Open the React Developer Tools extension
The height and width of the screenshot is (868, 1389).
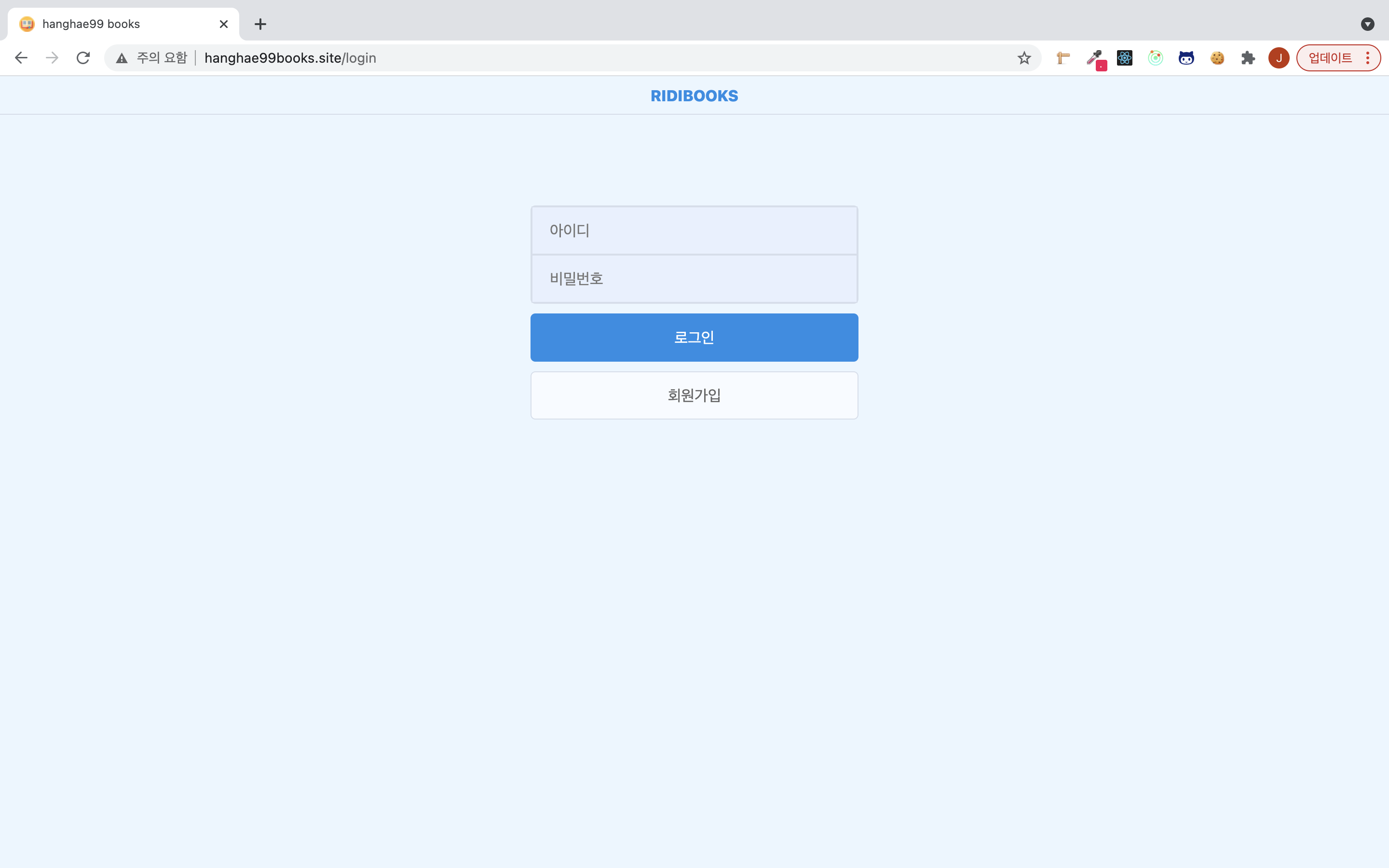click(1124, 58)
